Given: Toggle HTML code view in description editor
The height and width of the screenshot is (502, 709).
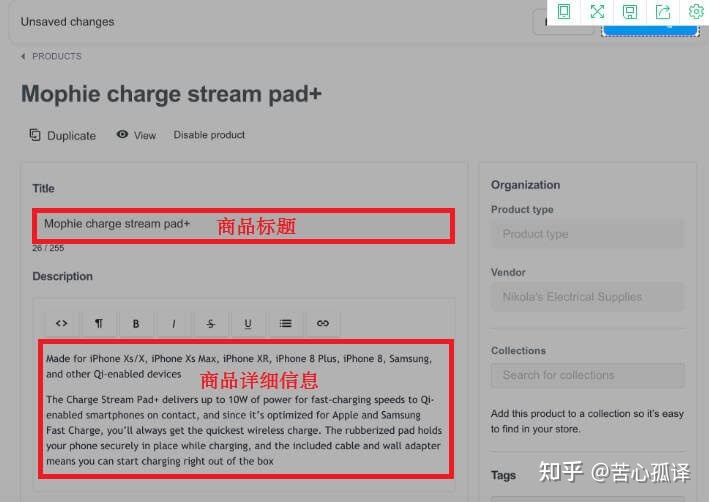Looking at the screenshot, I should tap(61, 323).
